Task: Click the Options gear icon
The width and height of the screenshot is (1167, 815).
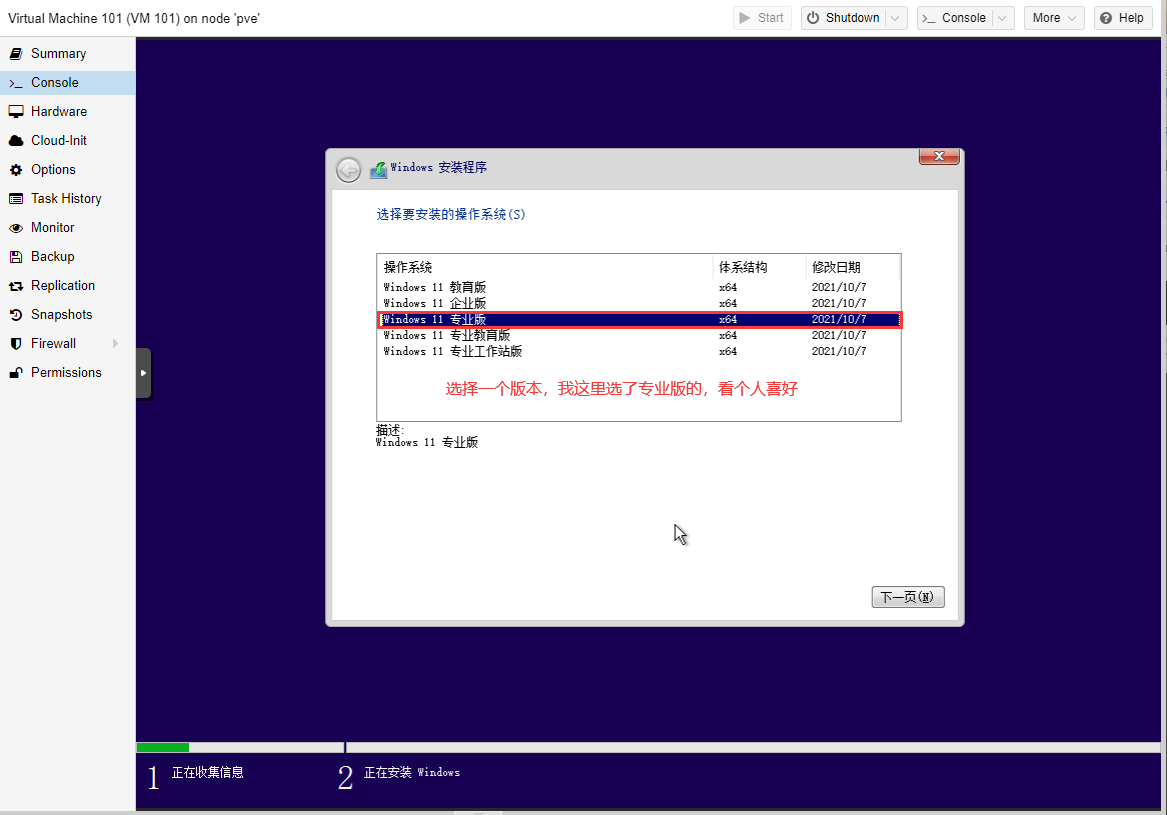Action: coord(16,170)
